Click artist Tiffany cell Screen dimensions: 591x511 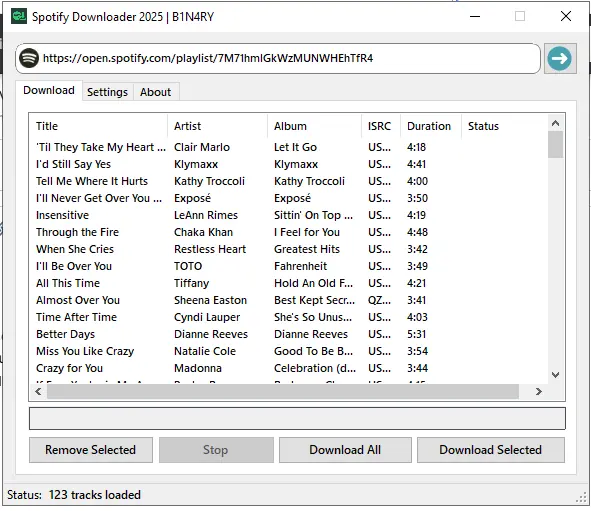(191, 283)
